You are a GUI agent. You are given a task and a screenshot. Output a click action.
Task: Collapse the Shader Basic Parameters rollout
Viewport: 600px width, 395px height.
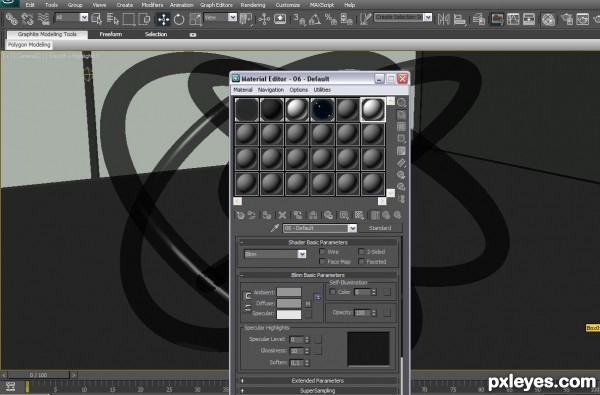pos(318,242)
